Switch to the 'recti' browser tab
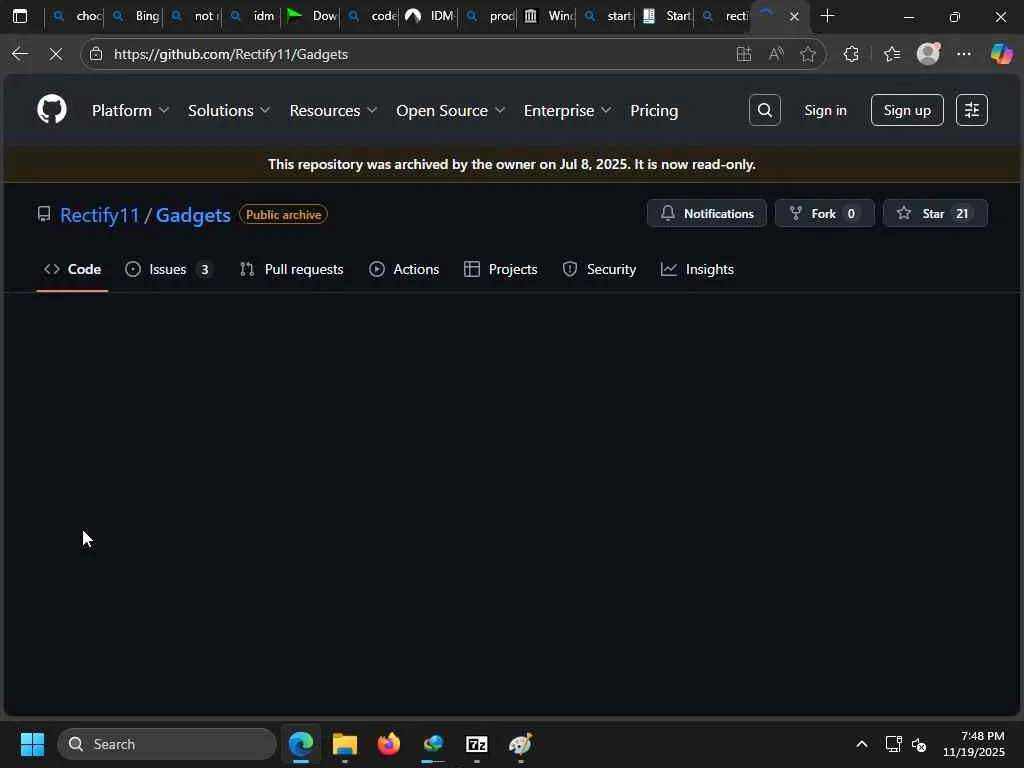This screenshot has height=768, width=1024. coord(725,16)
